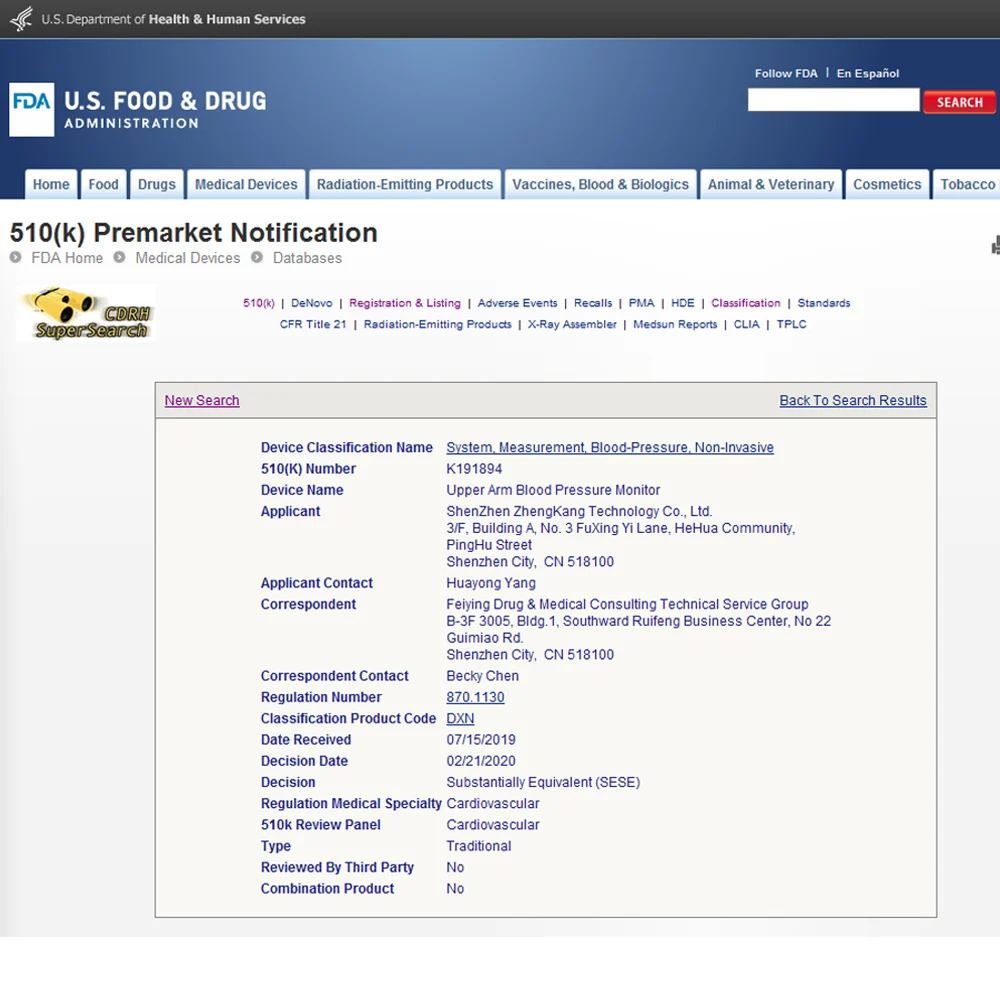Screen dimensions: 1000x1000
Task: Open the Medical Devices tab
Action: tap(246, 184)
